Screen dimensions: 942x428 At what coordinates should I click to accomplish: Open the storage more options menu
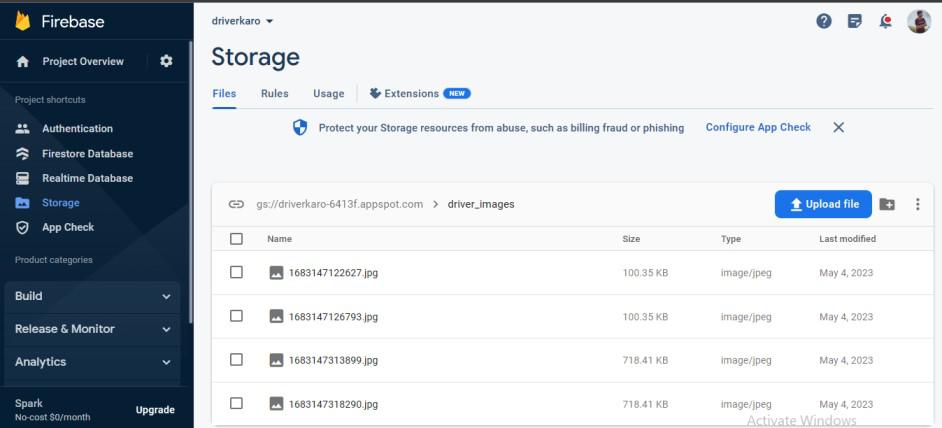[x=917, y=204]
